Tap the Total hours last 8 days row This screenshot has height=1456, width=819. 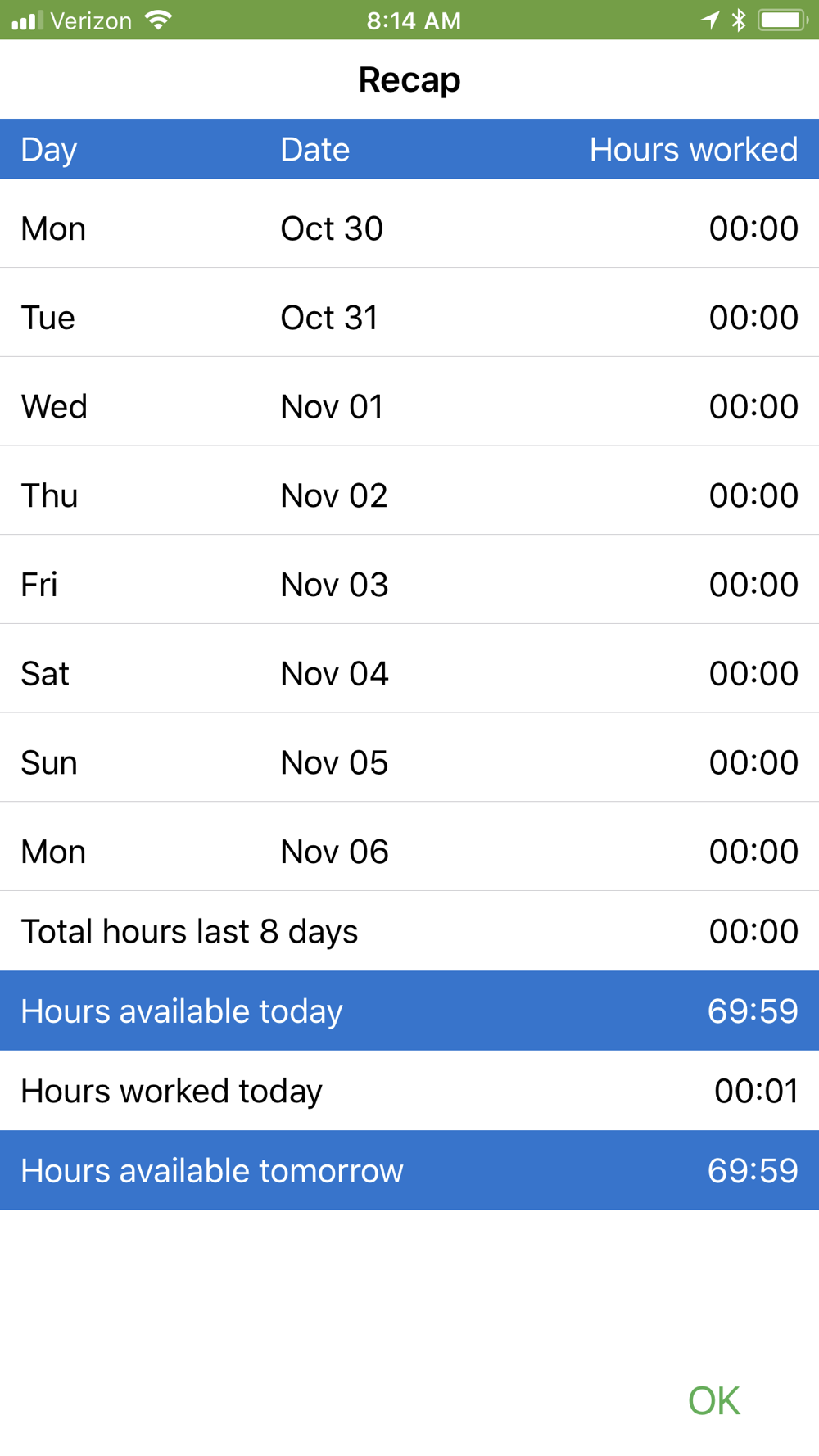(409, 931)
